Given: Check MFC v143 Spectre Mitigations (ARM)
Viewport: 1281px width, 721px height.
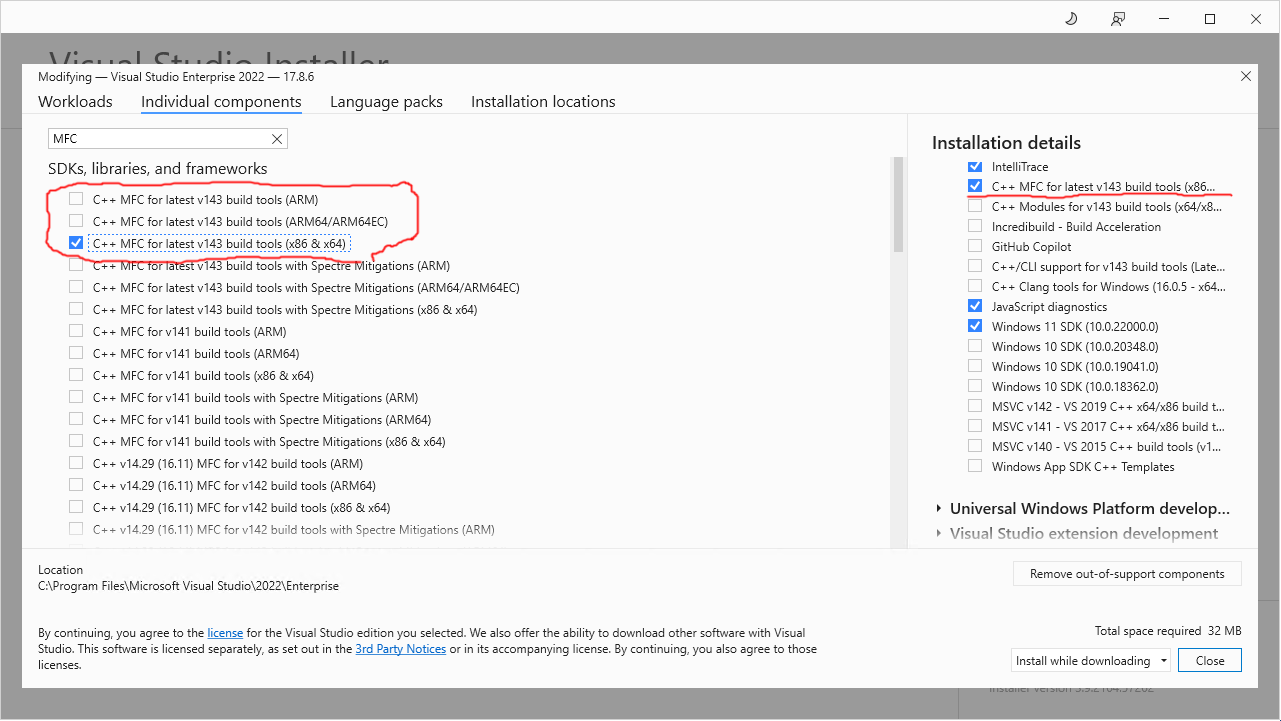Looking at the screenshot, I should coord(76,266).
